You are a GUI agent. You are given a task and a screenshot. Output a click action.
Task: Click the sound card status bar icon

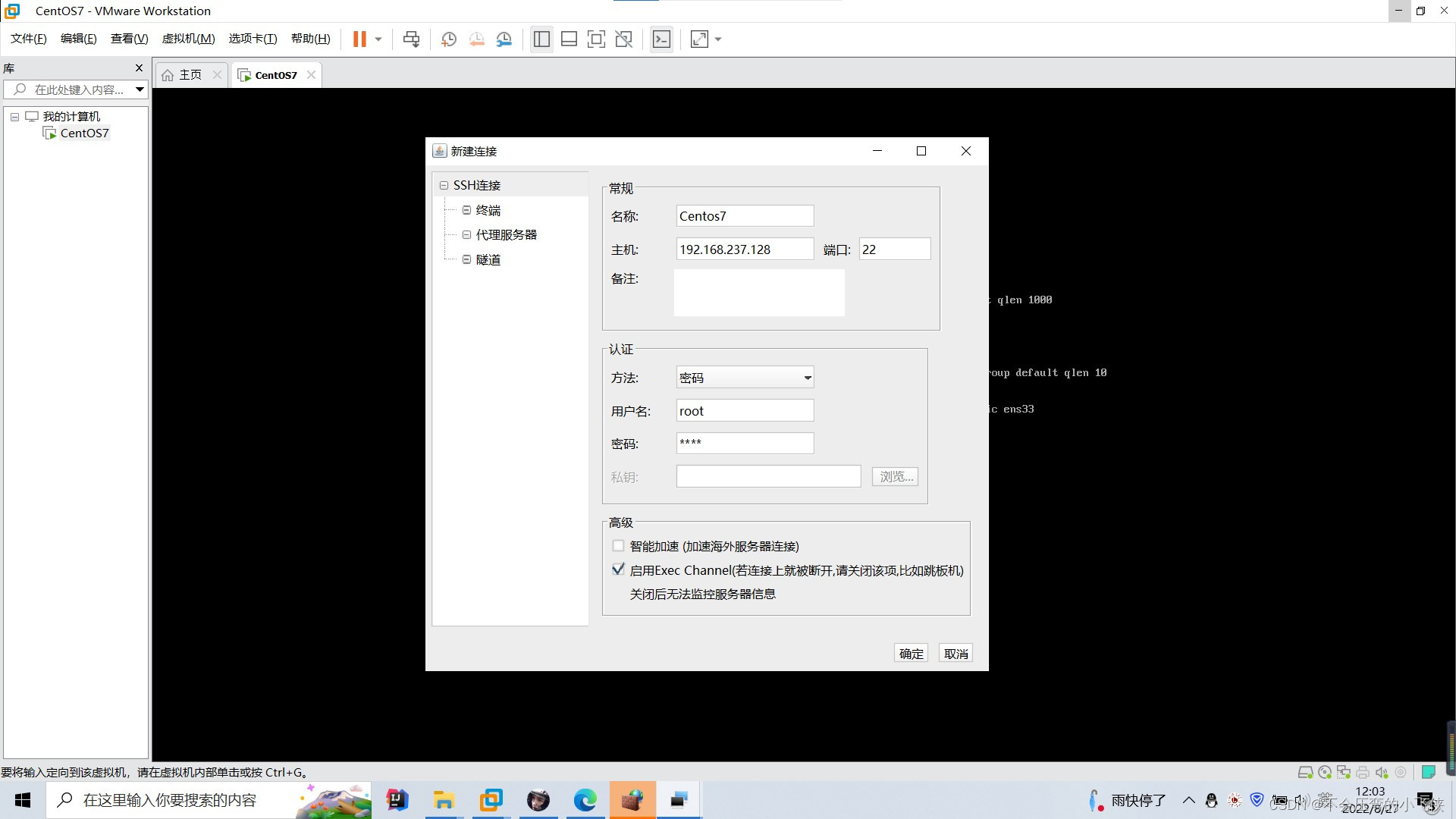pyautogui.click(x=1382, y=772)
